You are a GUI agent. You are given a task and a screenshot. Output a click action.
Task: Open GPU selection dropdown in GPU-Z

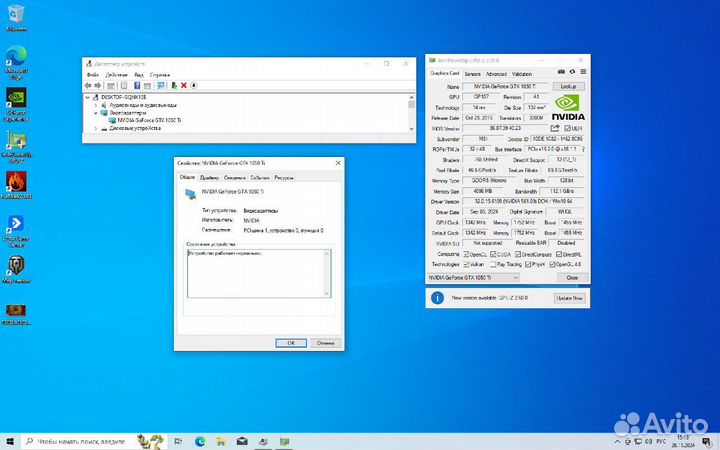coord(473,277)
